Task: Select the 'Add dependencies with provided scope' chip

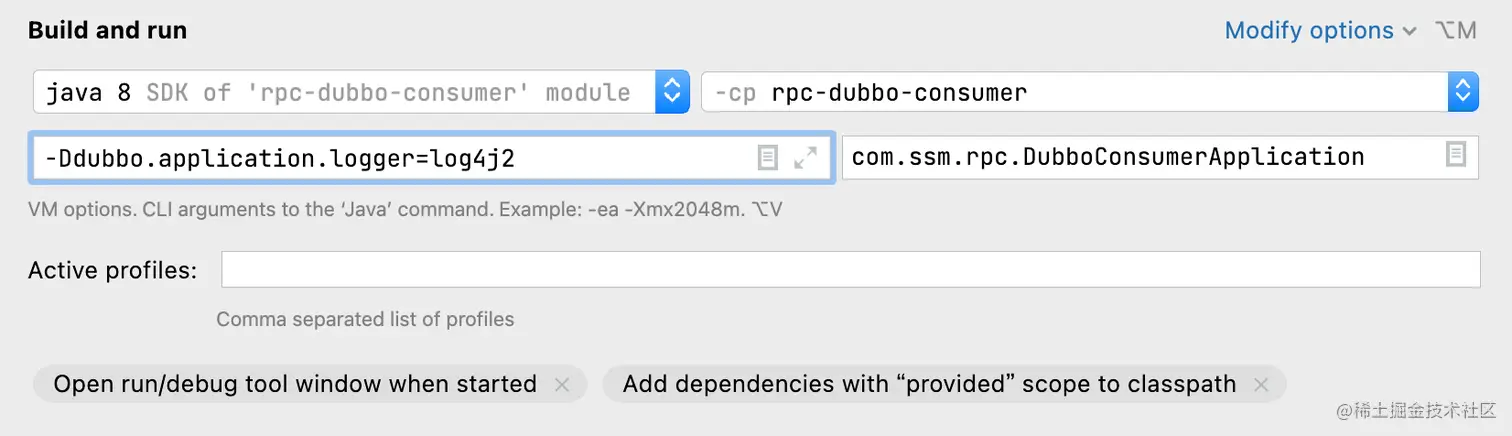Action: point(944,384)
